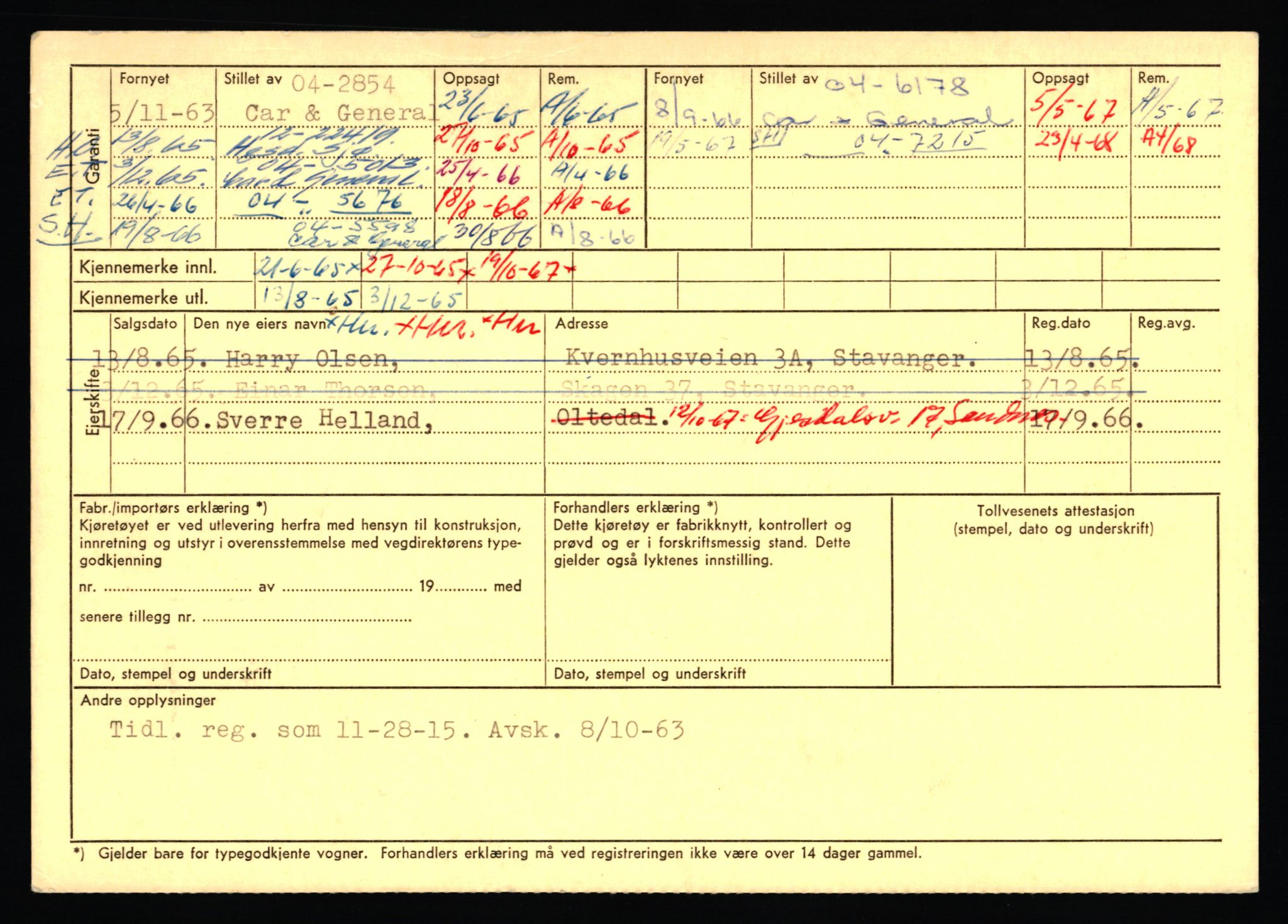This screenshot has width=1288, height=924.
Task: Select the typed "Car & General" entry
Action: click(x=341, y=113)
